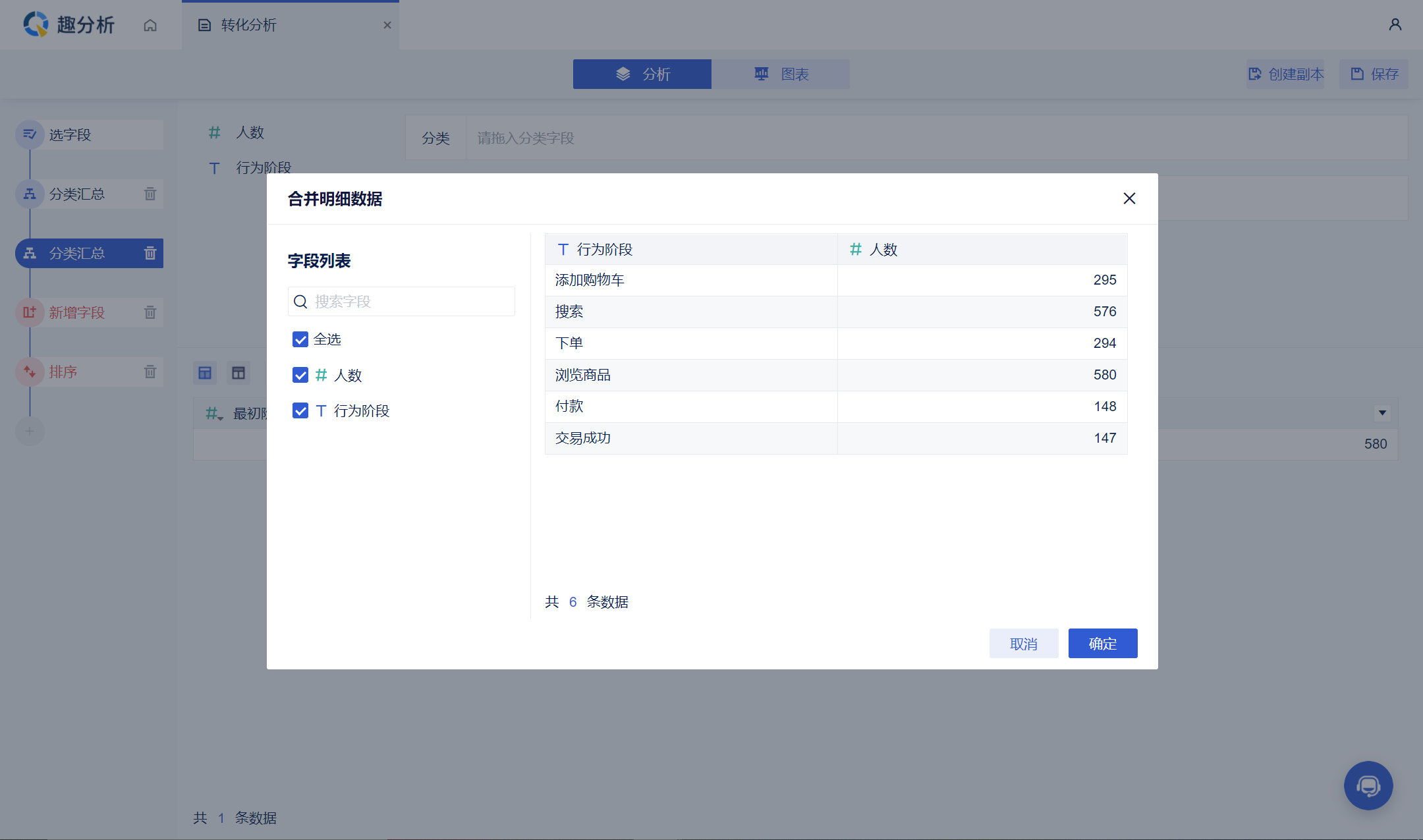Click the 确定 button
This screenshot has height=840, width=1423.
click(x=1102, y=643)
